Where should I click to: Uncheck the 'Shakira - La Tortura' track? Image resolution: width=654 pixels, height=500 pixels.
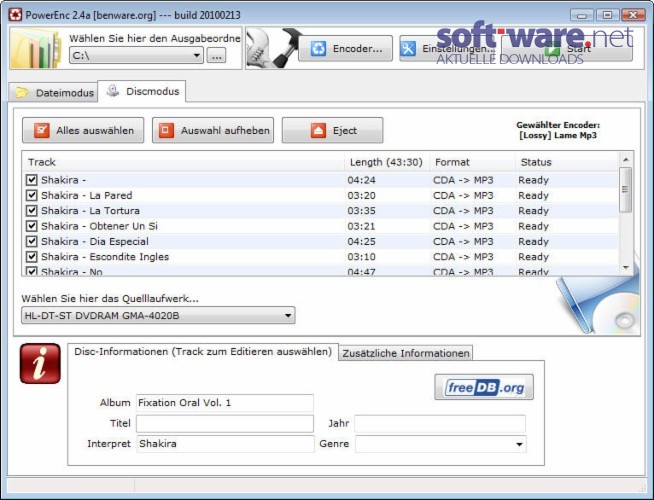(31, 211)
